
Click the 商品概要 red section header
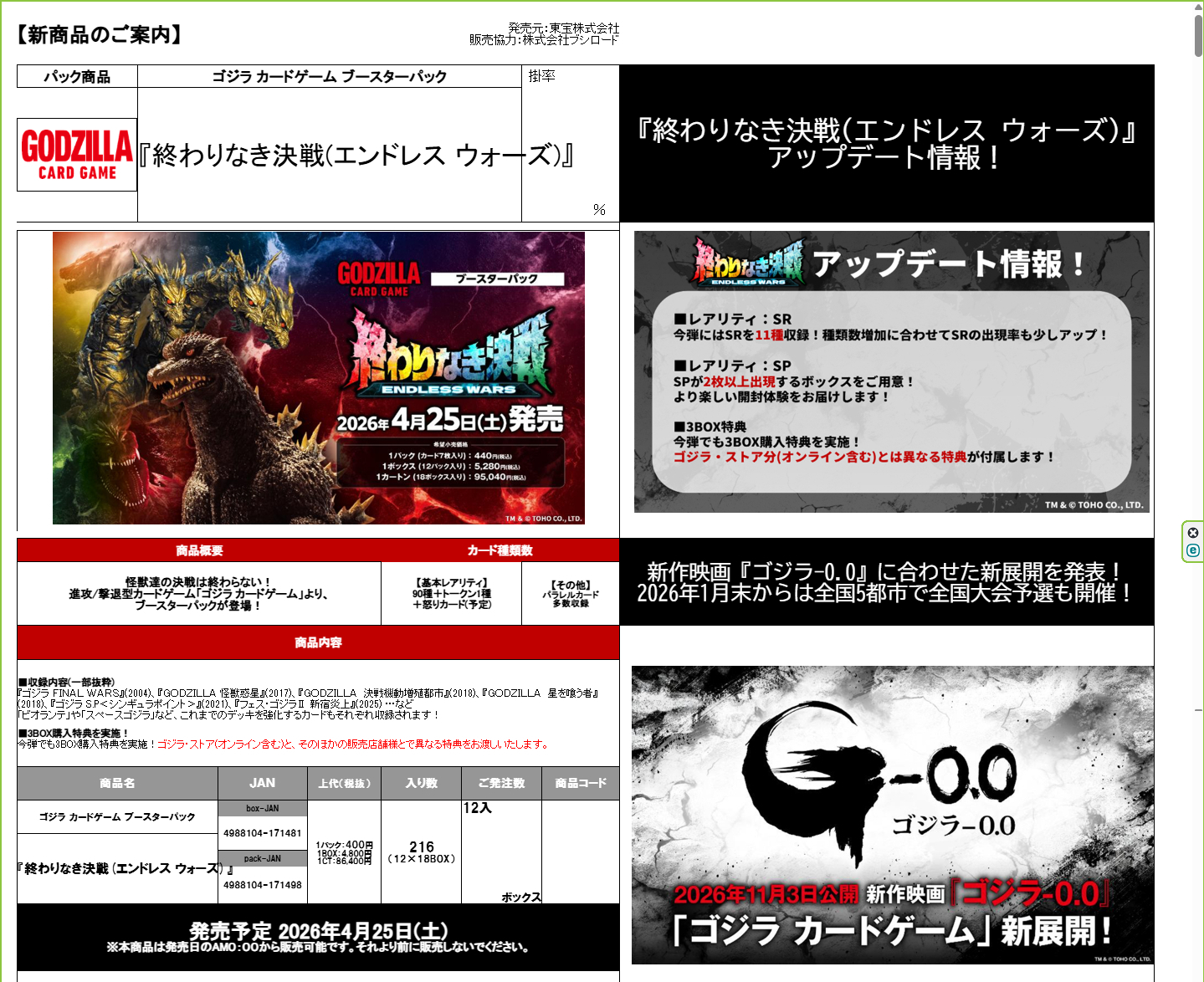tap(199, 550)
